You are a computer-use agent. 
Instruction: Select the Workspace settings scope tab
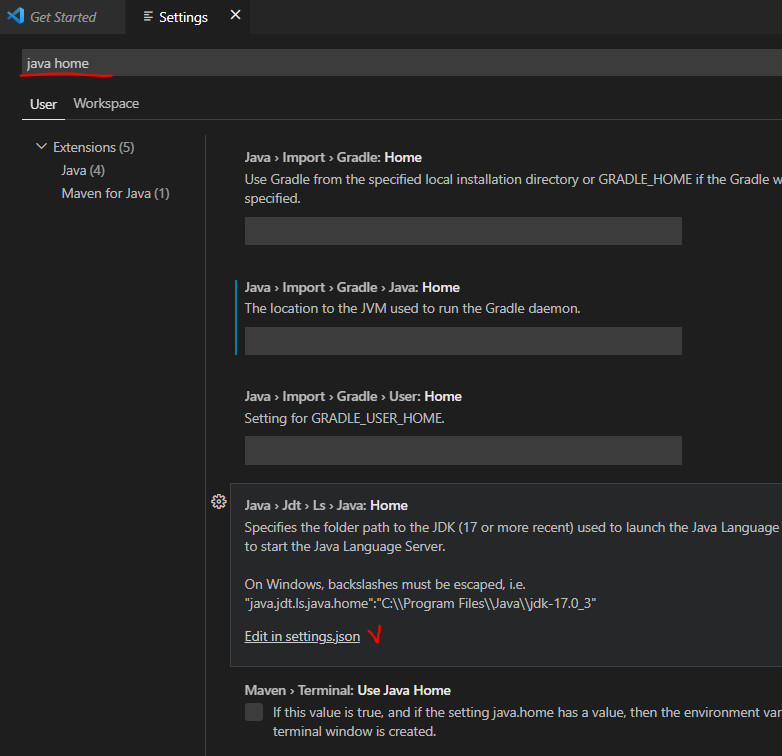(x=106, y=103)
